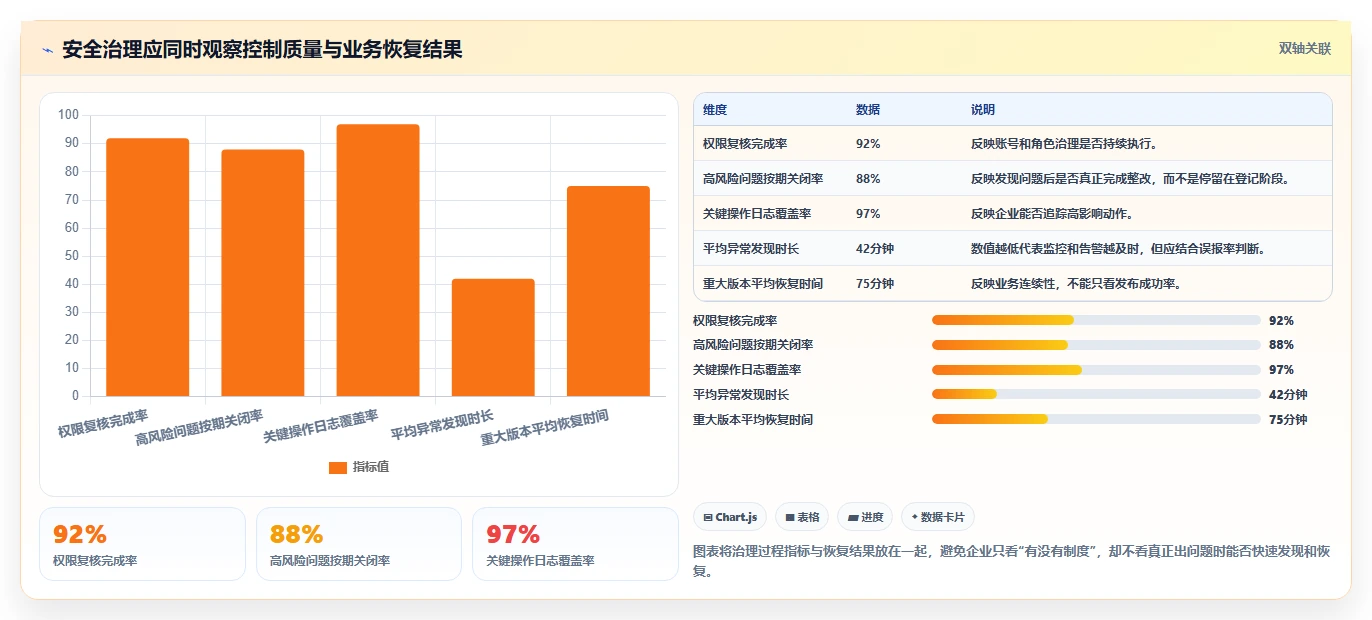Viewport: 1372px width, 620px height.
Task: Open the 97% 关键操作日志覆盖率 data card
Action: tap(575, 544)
